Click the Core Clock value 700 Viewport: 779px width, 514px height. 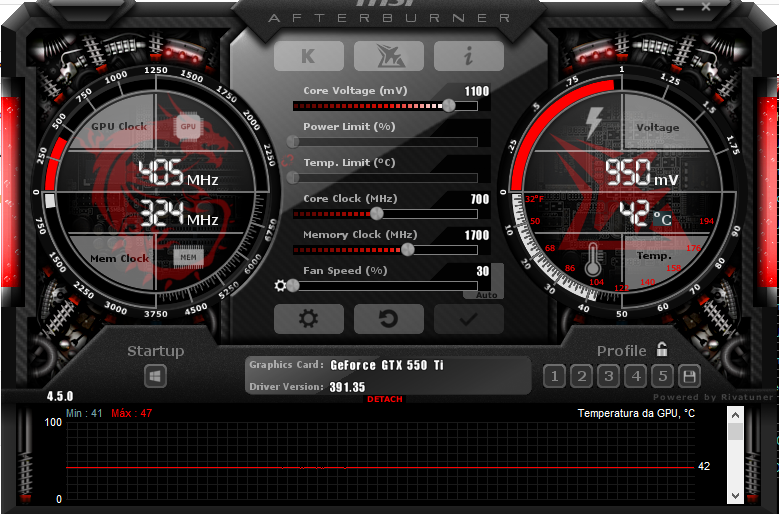[480, 199]
